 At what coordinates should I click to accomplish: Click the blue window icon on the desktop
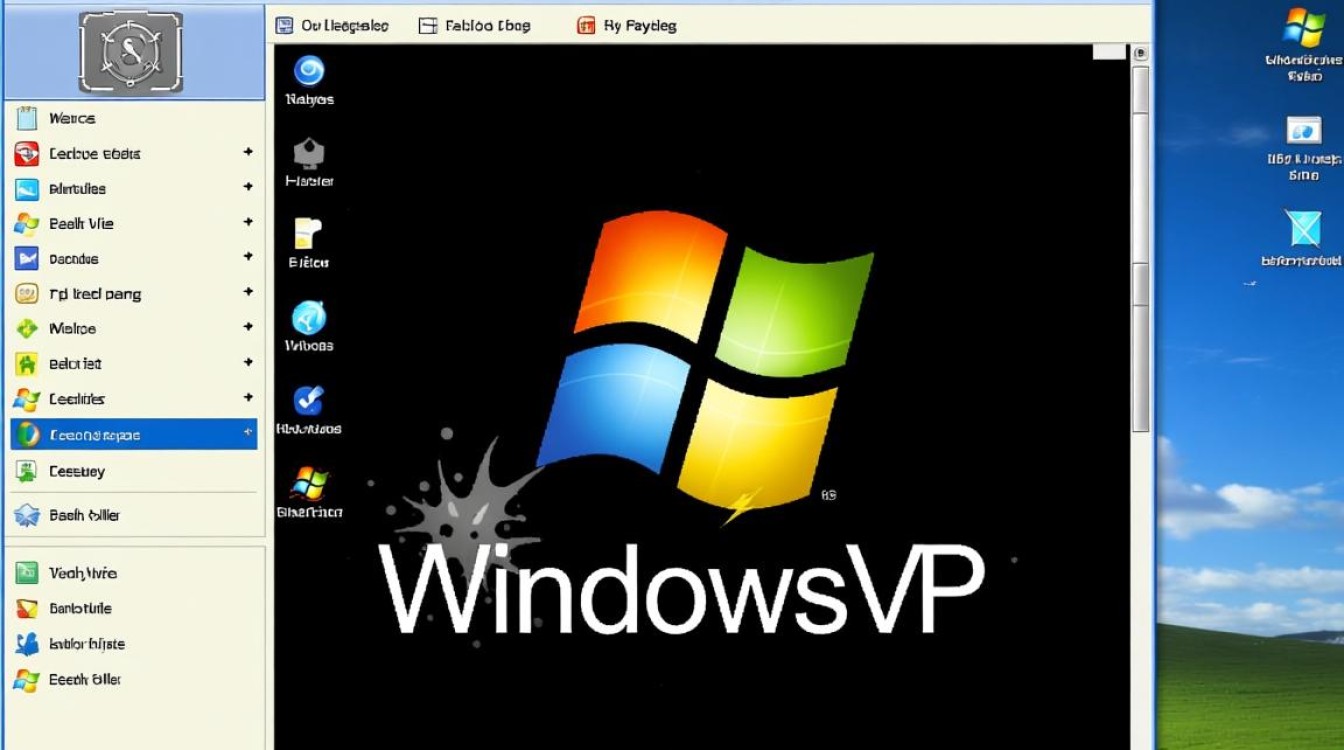pos(1304,130)
